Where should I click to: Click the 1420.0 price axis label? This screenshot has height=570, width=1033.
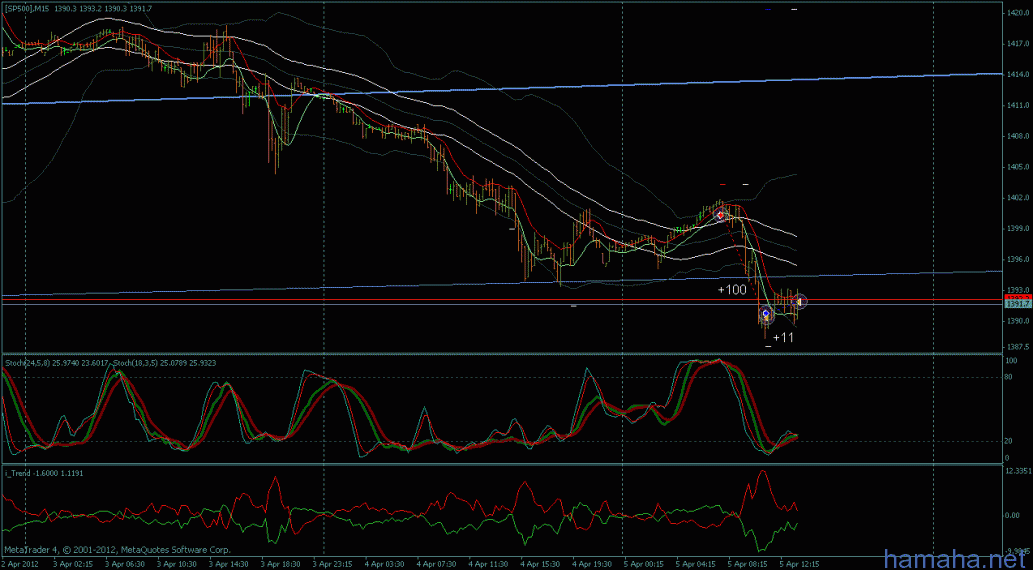(1017, 12)
